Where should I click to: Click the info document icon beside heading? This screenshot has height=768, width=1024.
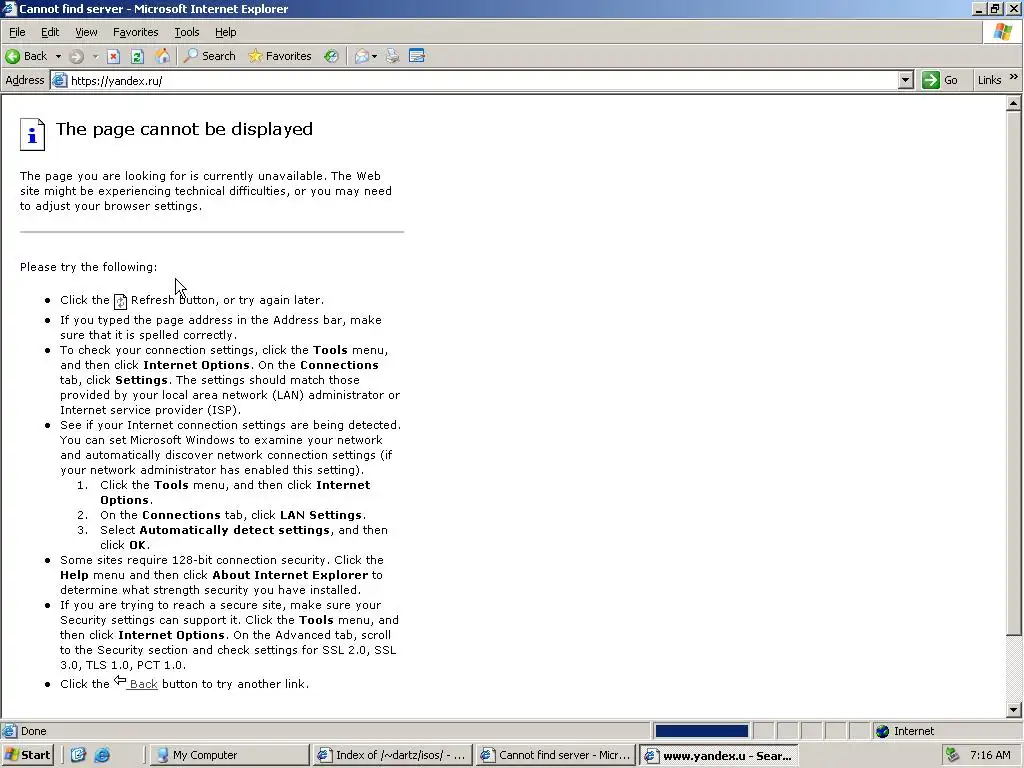click(32, 135)
